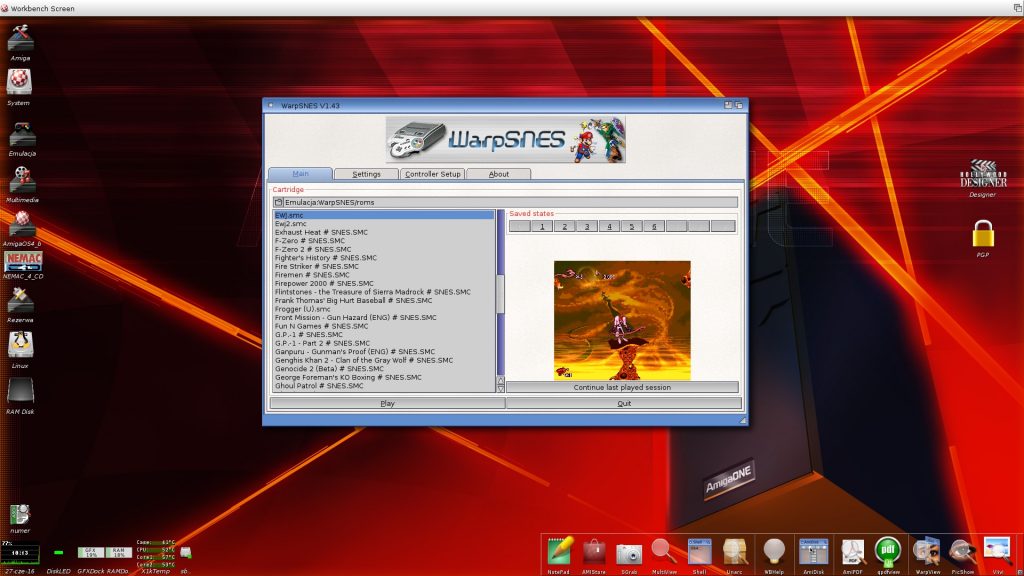
Task: Open the Rezerwa drive icon
Action: click(x=20, y=300)
